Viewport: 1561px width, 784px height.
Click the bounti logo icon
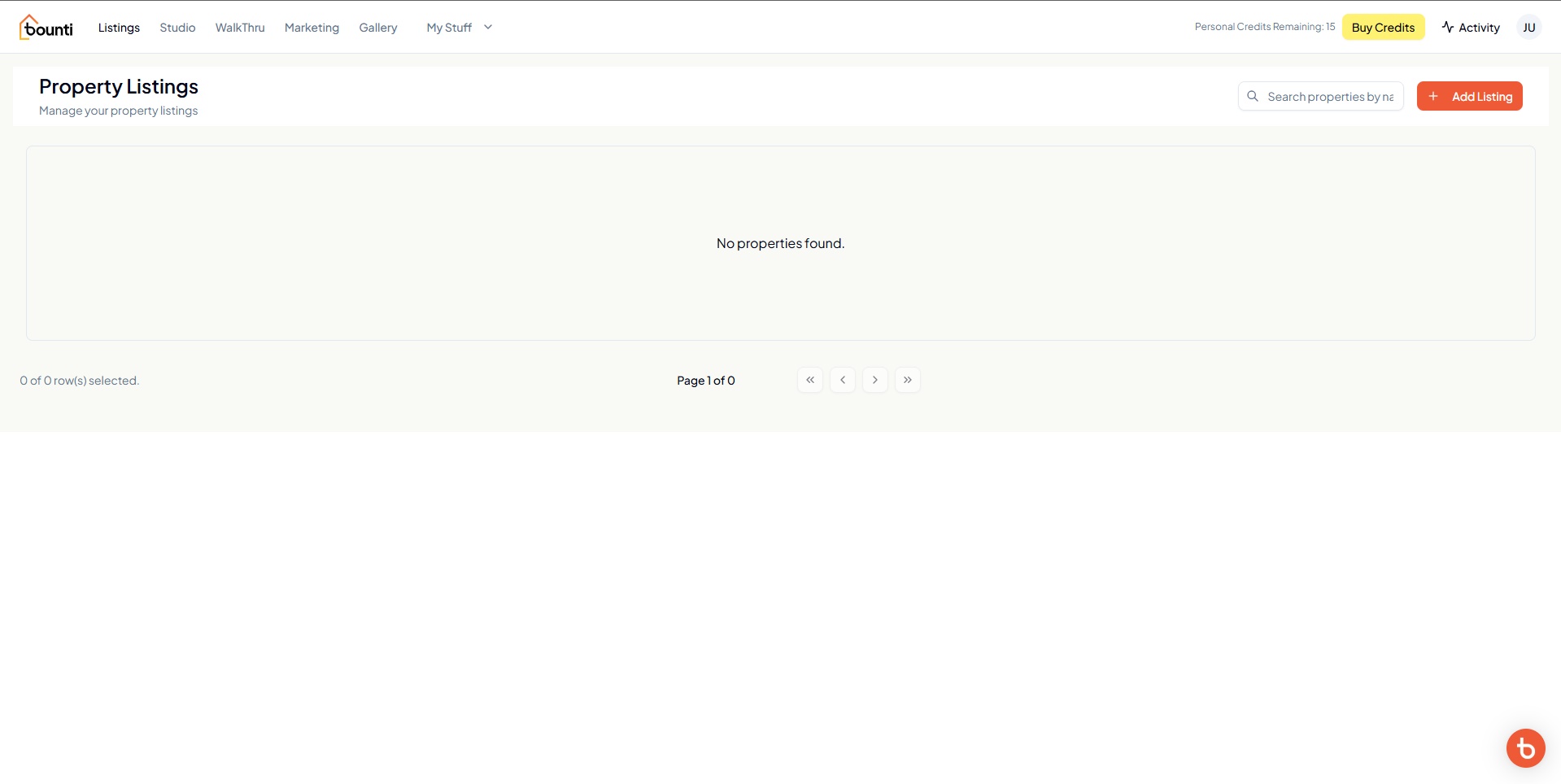pyautogui.click(x=46, y=27)
